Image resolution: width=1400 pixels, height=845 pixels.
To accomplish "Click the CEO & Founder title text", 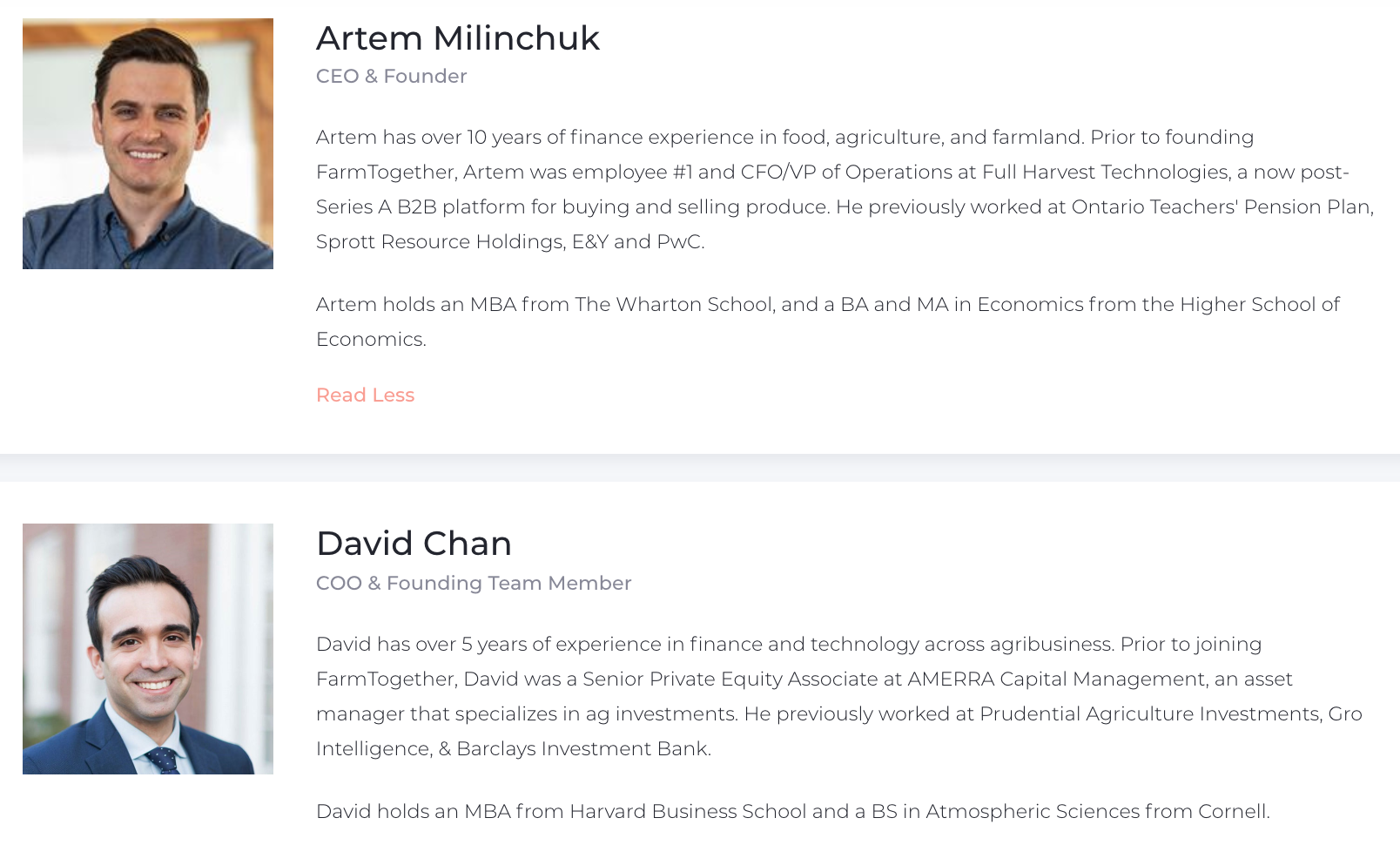I will pos(391,76).
